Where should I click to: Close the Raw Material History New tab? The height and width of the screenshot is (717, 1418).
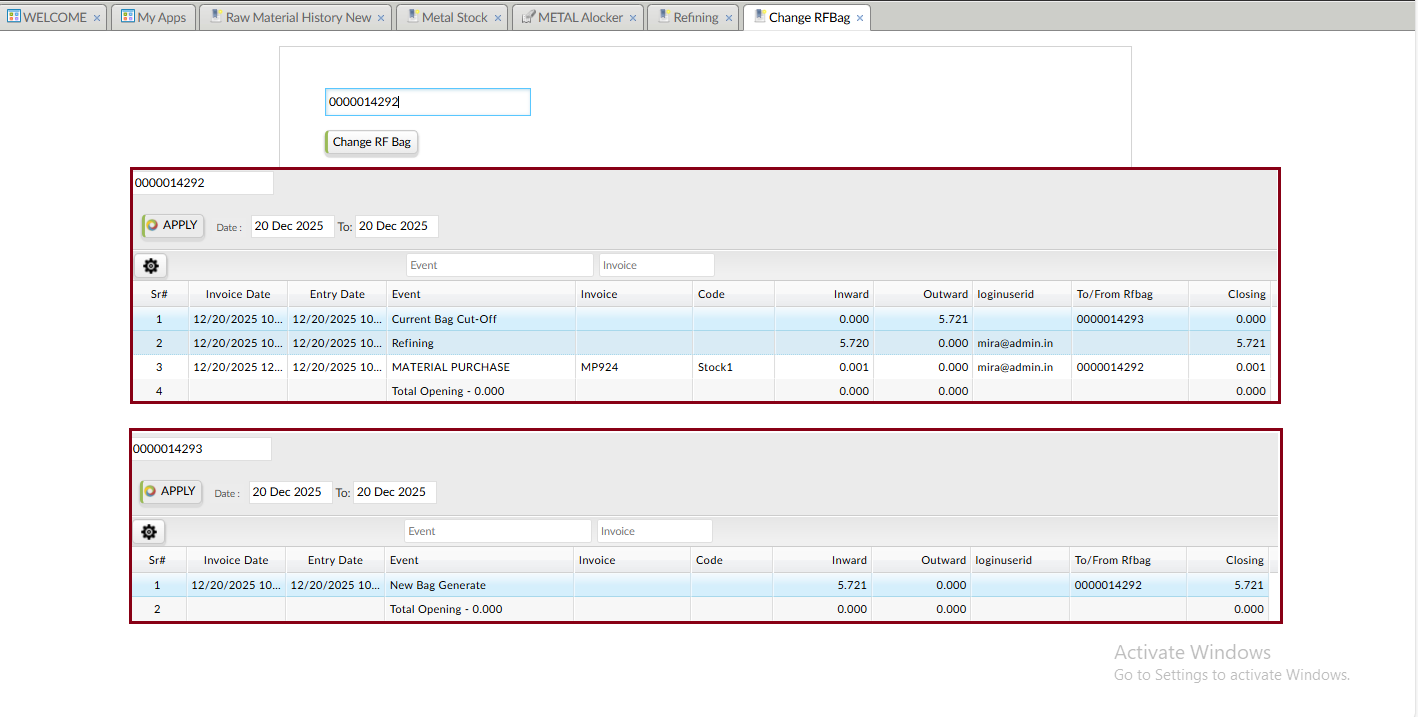tap(381, 18)
